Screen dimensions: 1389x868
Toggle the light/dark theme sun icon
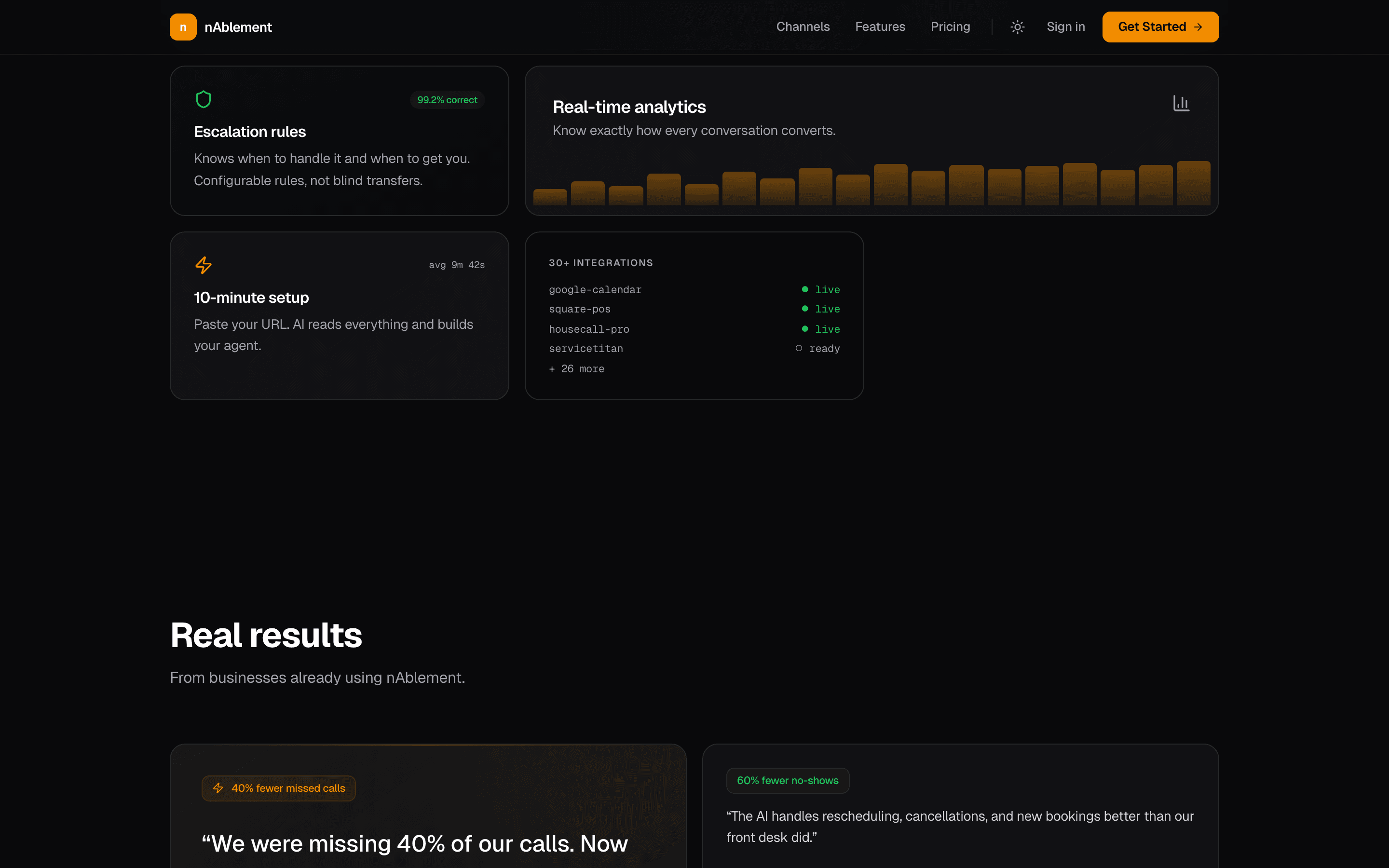coord(1017,27)
